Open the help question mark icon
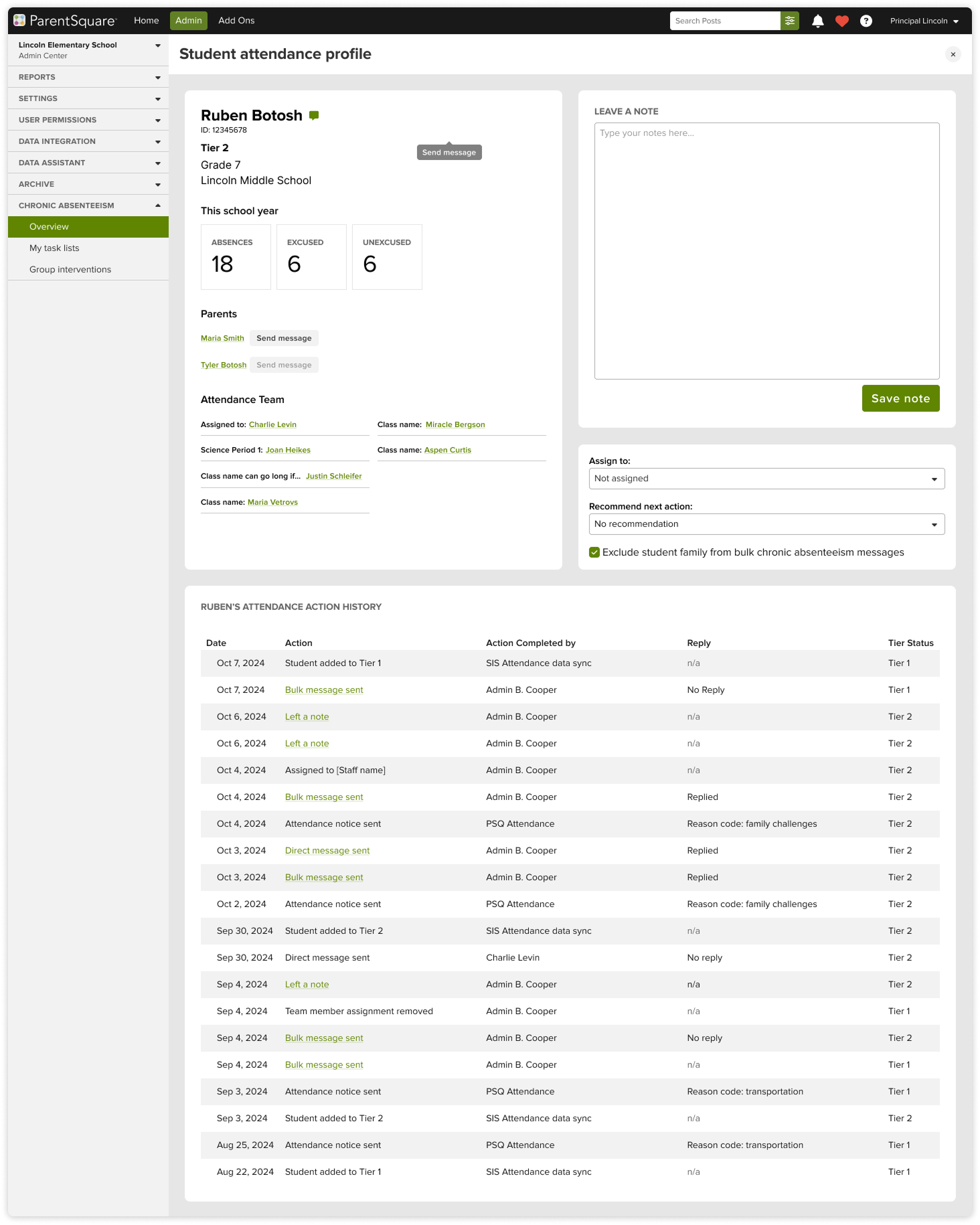 [x=866, y=21]
